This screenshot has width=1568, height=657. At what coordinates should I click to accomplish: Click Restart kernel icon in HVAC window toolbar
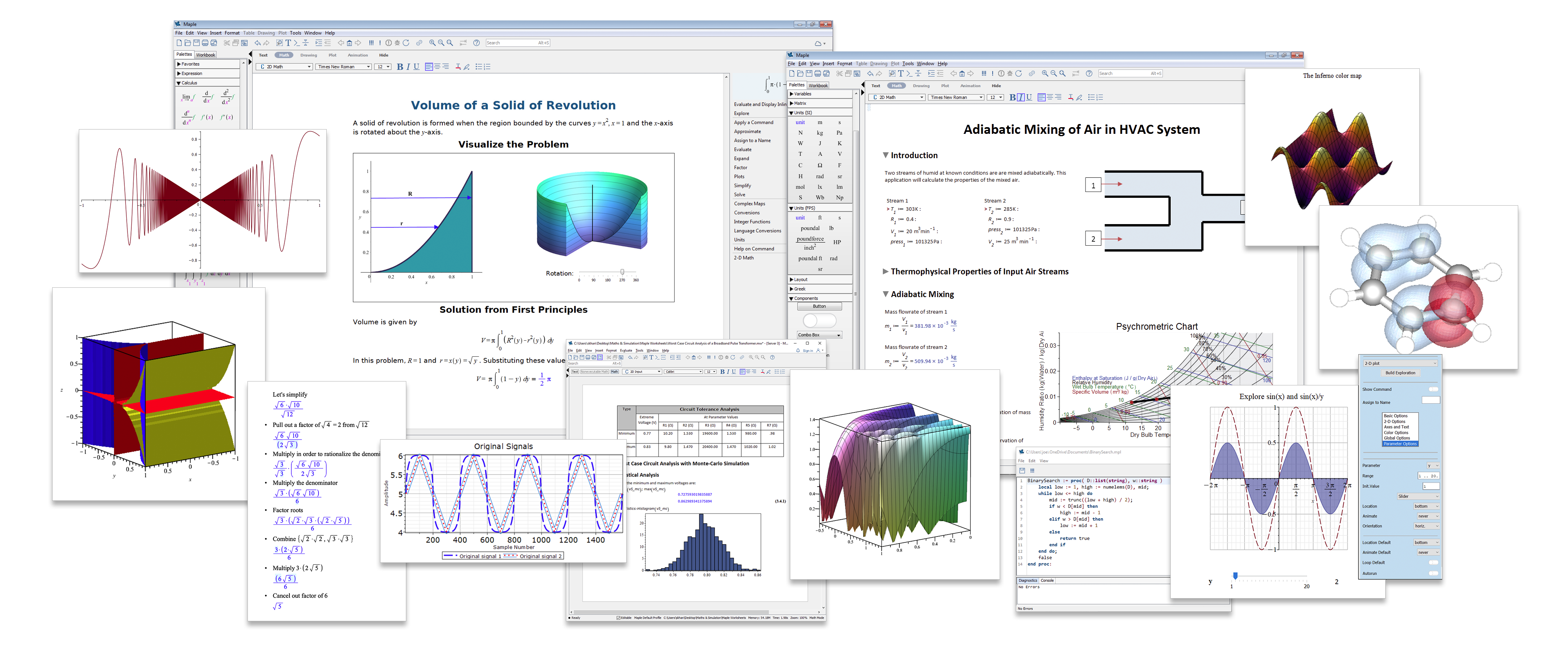(x=1019, y=74)
